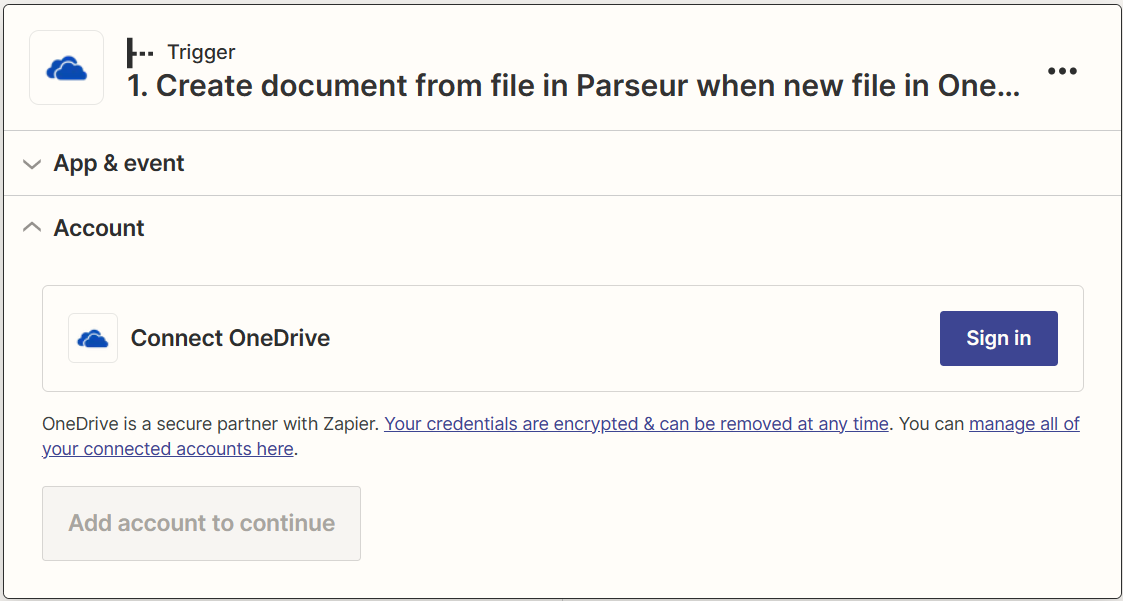Click the upward chevron icon next to Account
The image size is (1123, 601).
click(31, 227)
